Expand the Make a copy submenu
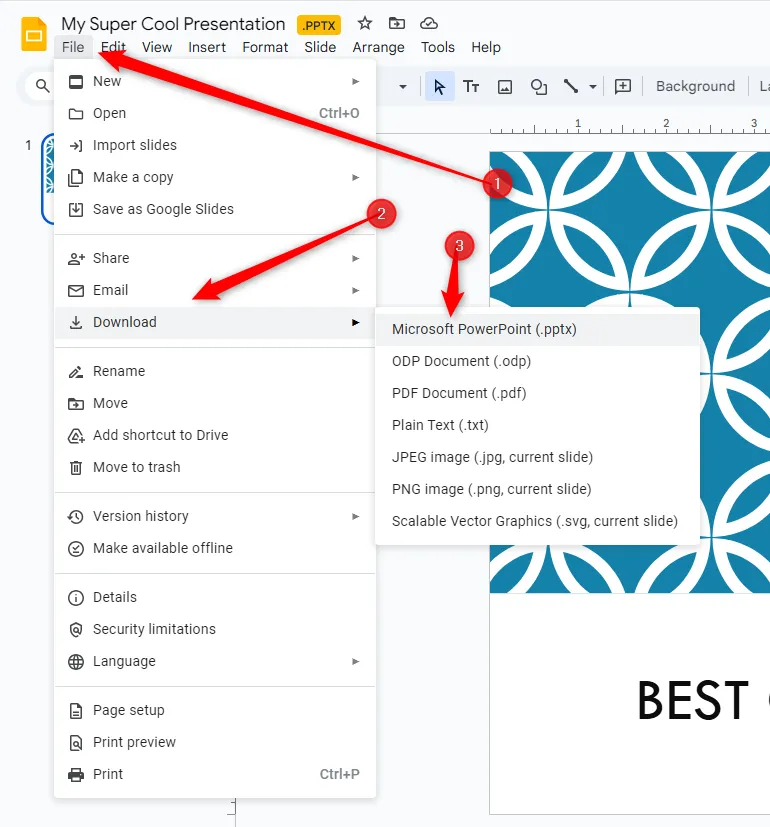This screenshot has height=827, width=770. 215,177
